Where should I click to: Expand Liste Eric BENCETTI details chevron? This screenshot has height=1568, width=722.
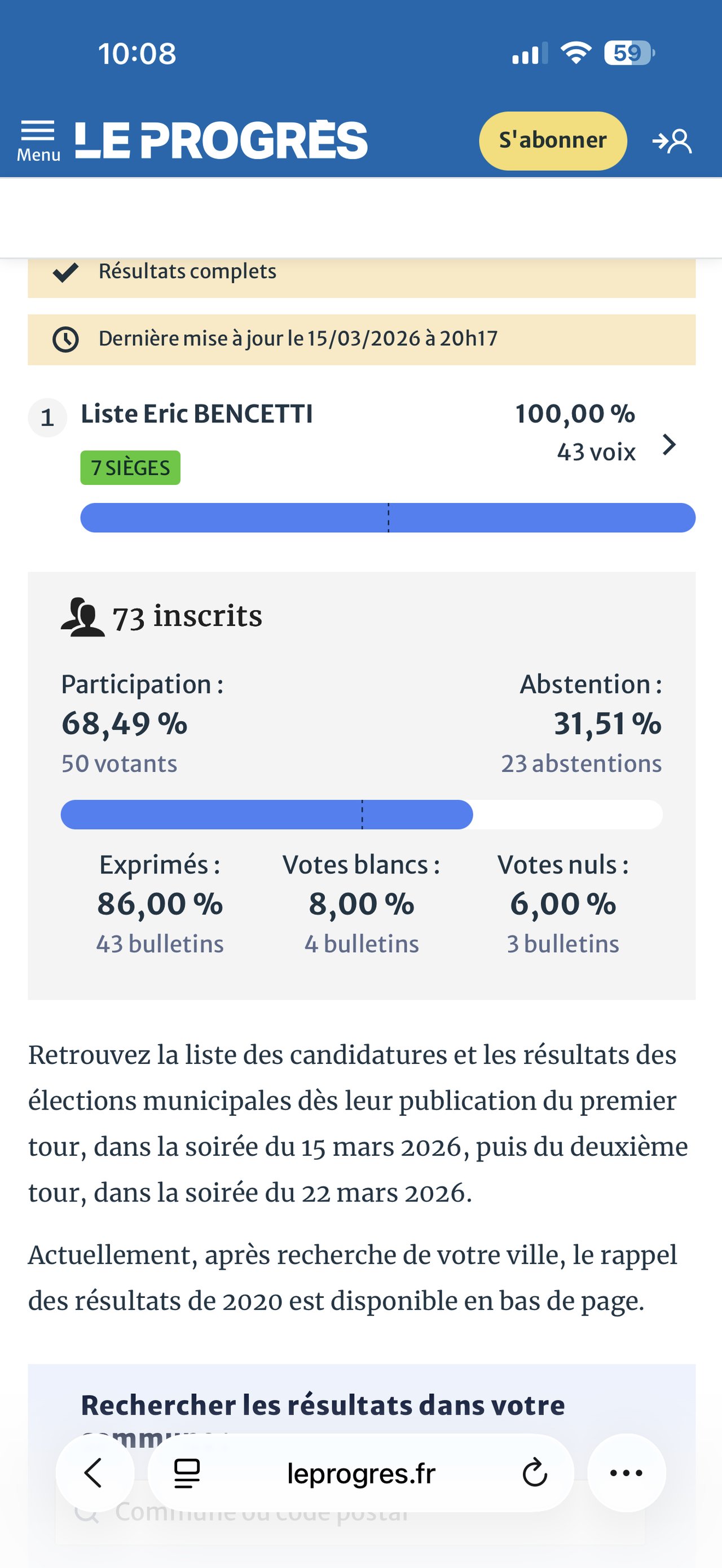tap(669, 445)
